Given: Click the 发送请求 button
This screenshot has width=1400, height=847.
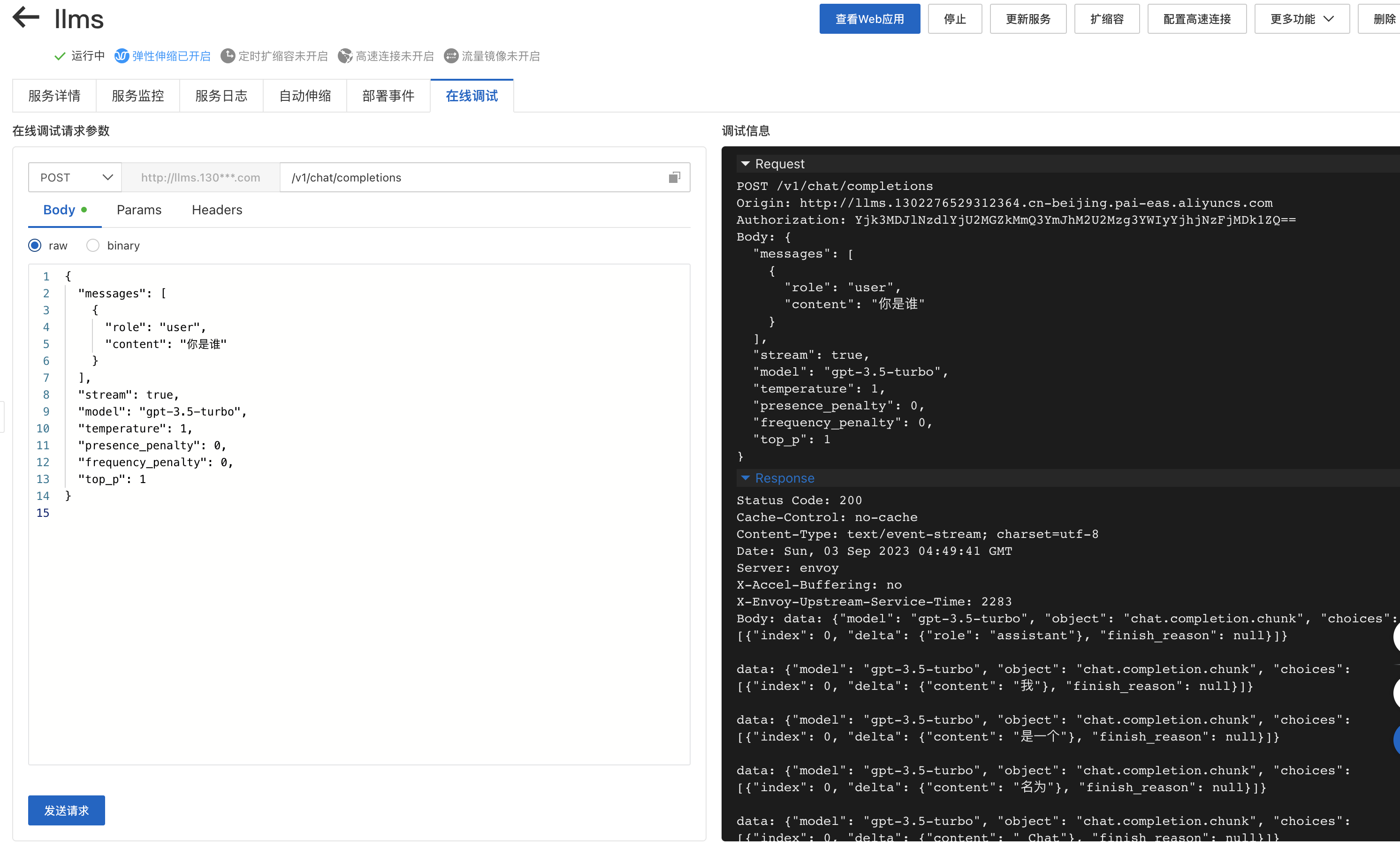Looking at the screenshot, I should point(67,810).
